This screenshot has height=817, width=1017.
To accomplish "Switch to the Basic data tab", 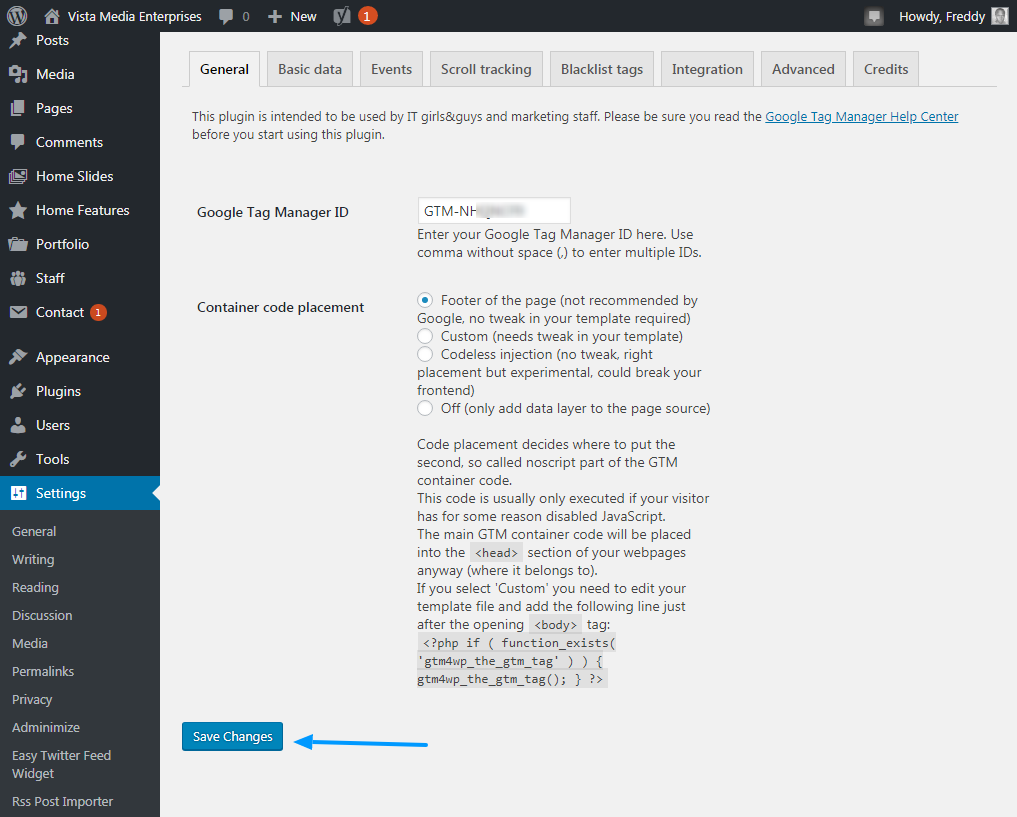I will 310,69.
